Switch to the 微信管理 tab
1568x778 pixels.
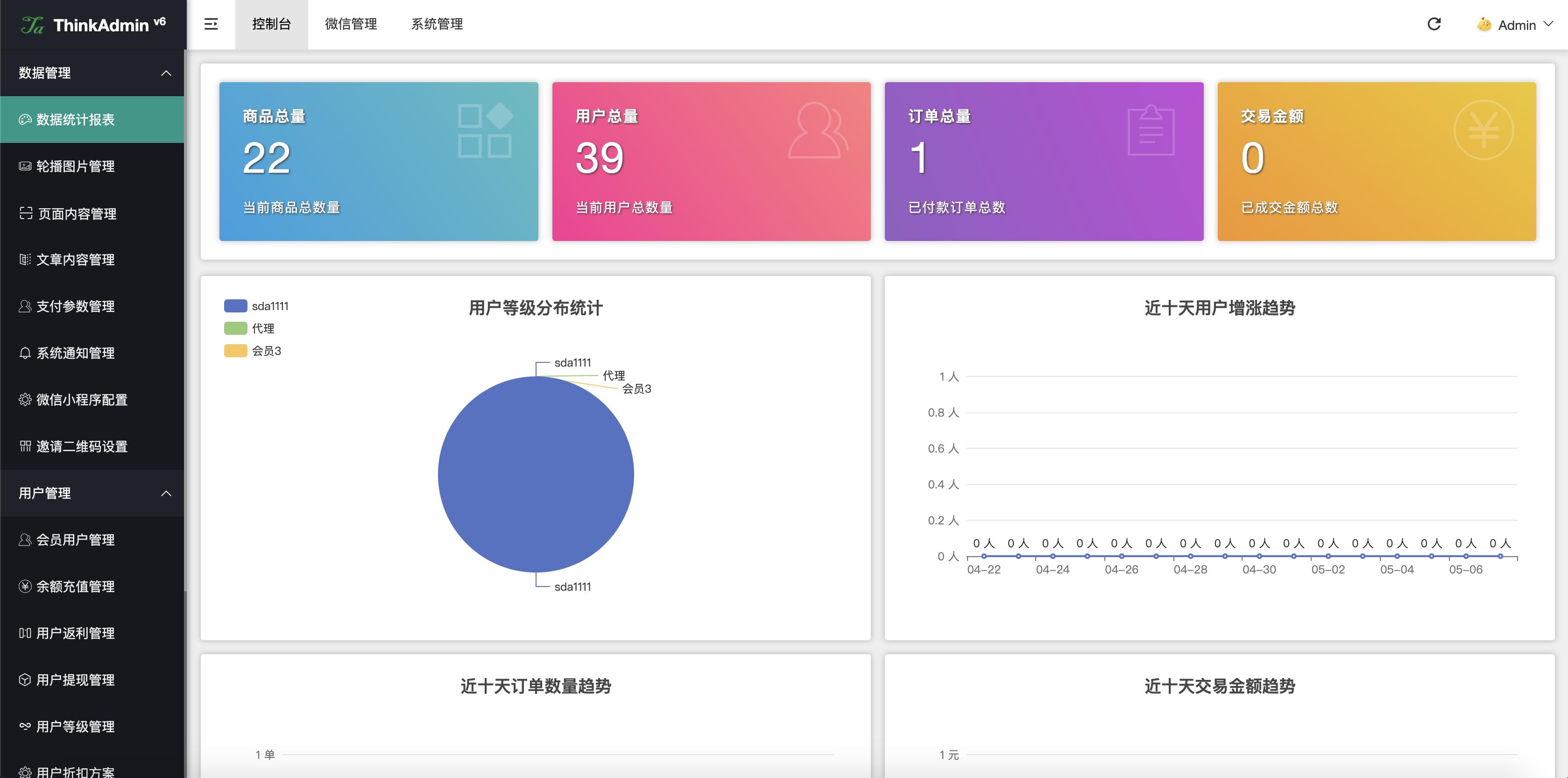click(x=351, y=24)
